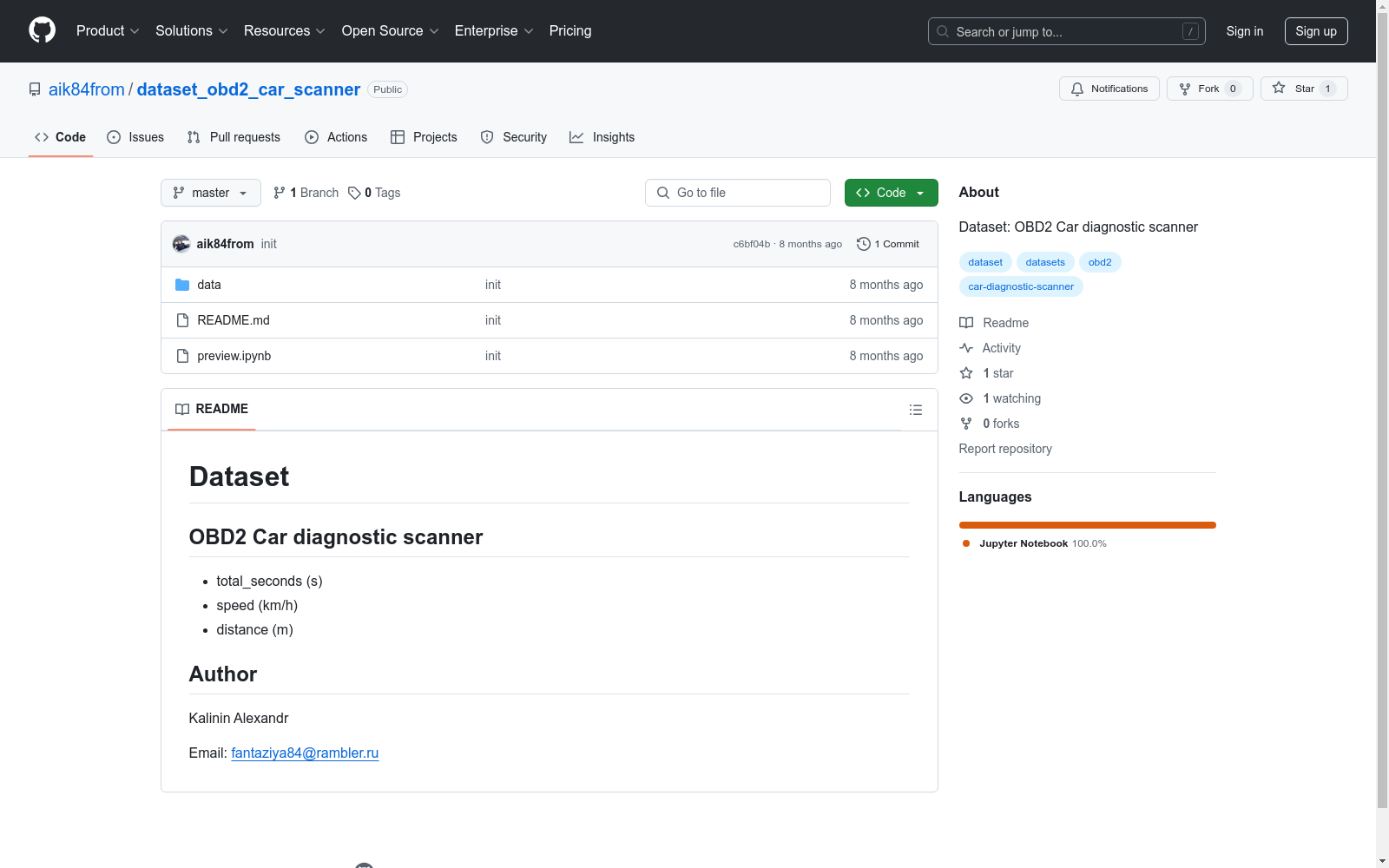Click the Sign up button

pyautogui.click(x=1316, y=31)
